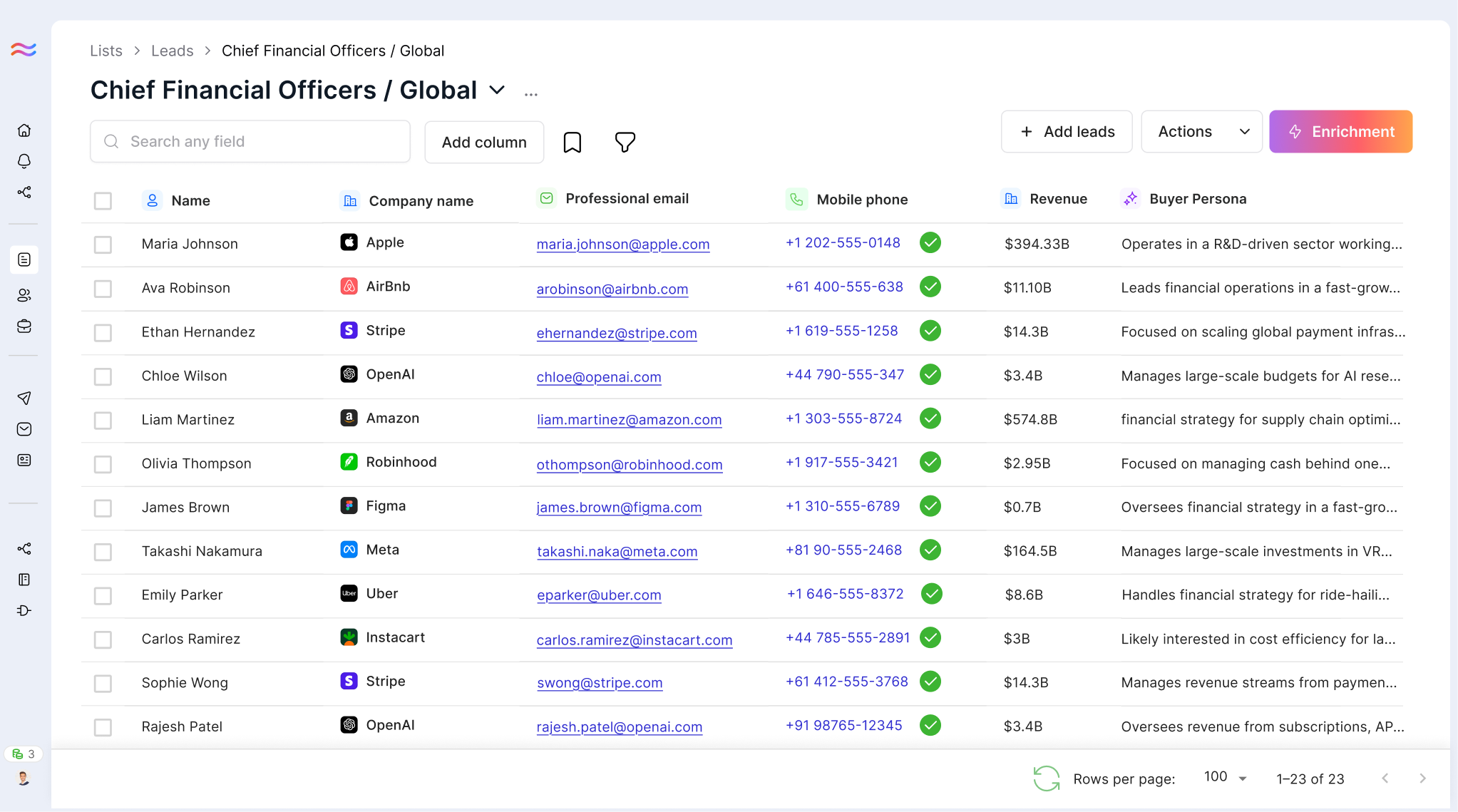
Task: Click the Buyer Persona column header
Action: tap(1198, 199)
